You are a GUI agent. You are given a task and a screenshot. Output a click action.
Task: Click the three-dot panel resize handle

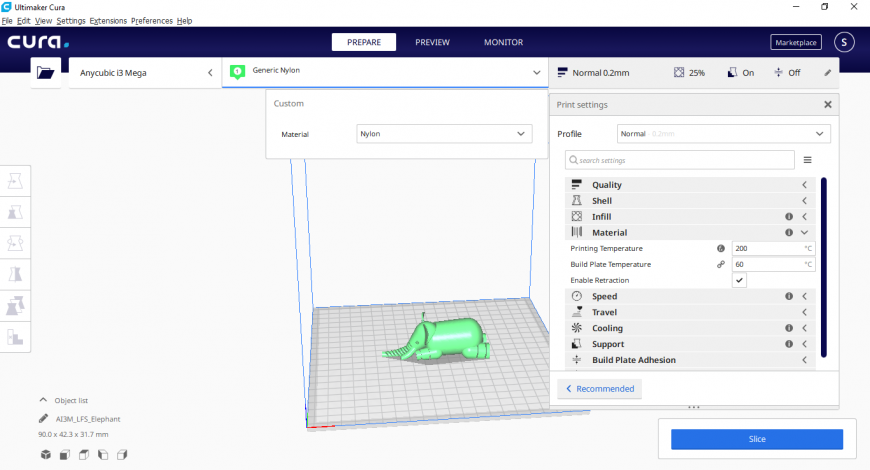coord(694,407)
